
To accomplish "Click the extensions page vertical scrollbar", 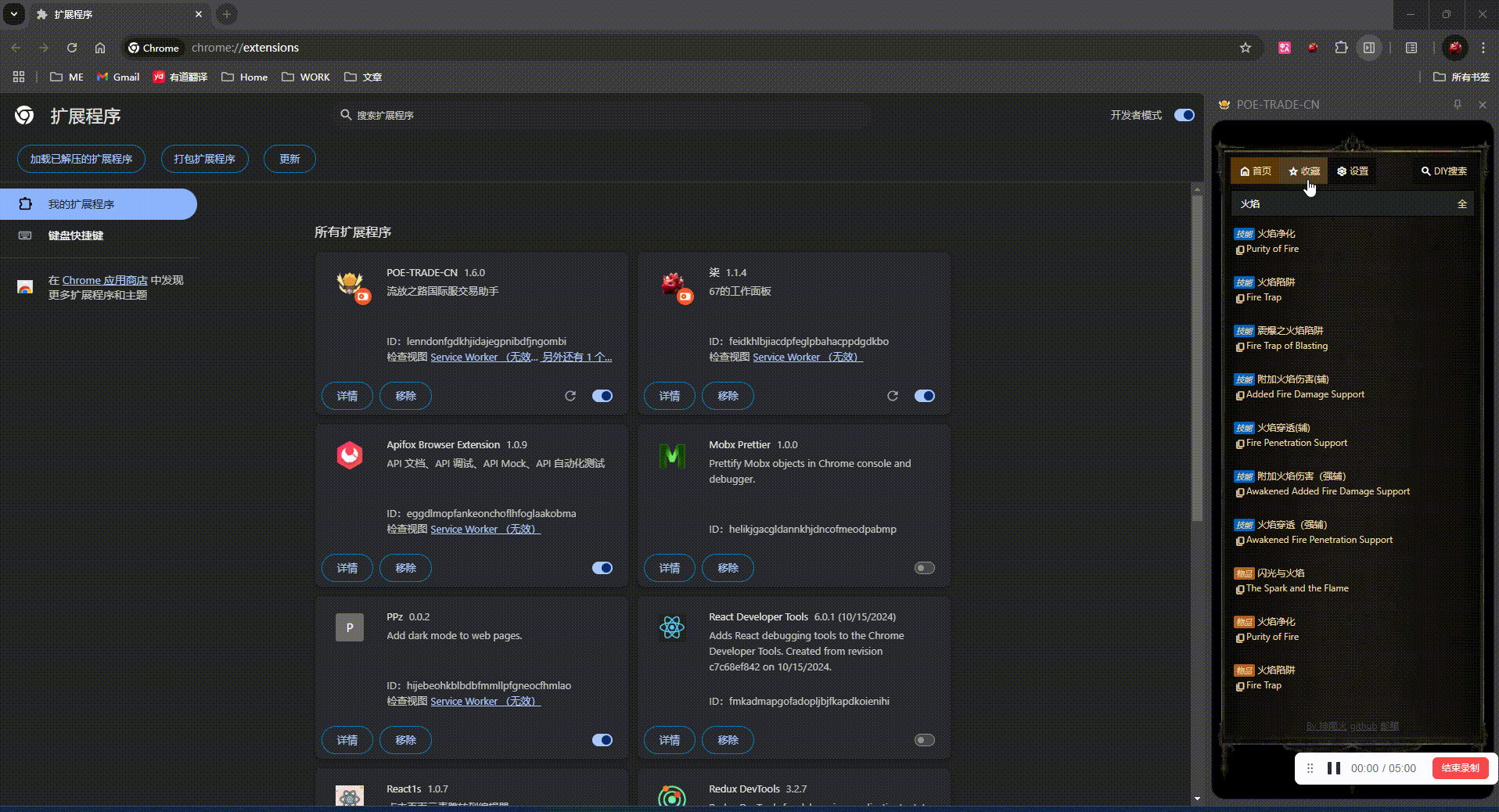I will 1197,358.
